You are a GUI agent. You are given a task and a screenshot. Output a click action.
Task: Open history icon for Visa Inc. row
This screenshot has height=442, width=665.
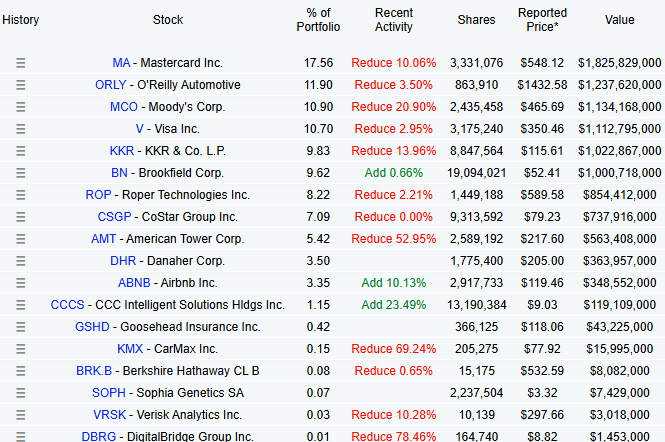pyautogui.click(x=20, y=129)
